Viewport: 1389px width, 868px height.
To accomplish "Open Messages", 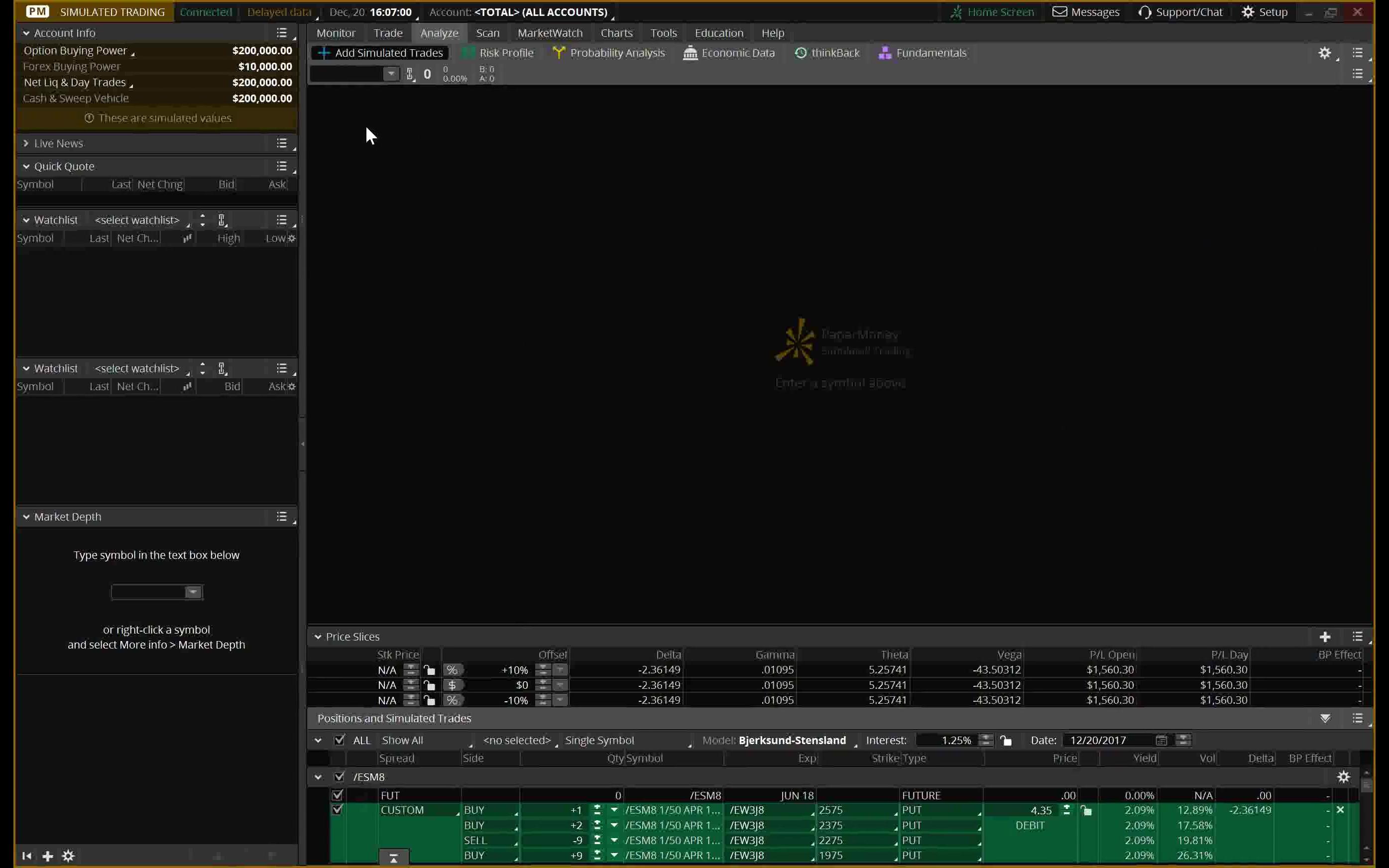I will click(x=1086, y=12).
